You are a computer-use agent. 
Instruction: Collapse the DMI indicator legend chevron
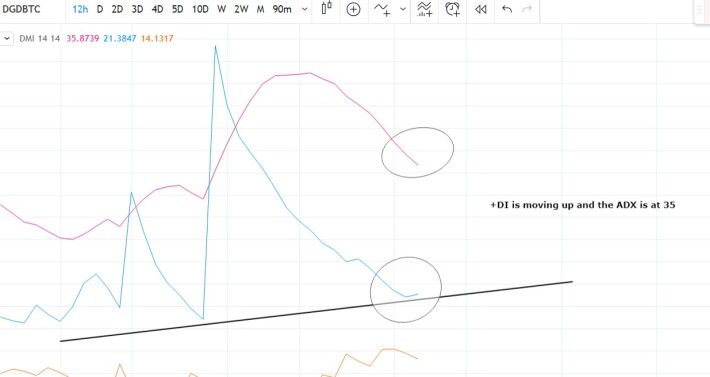pyautogui.click(x=6, y=38)
